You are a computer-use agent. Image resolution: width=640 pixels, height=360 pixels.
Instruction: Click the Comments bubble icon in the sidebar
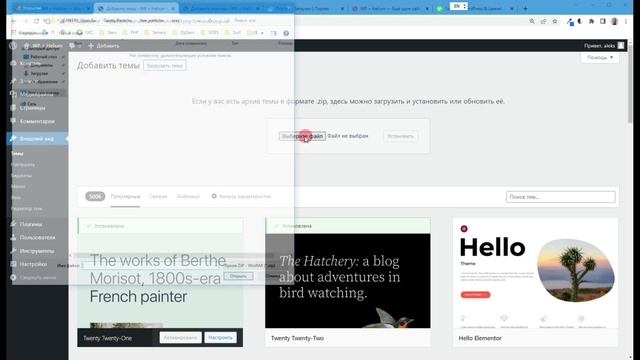13,121
